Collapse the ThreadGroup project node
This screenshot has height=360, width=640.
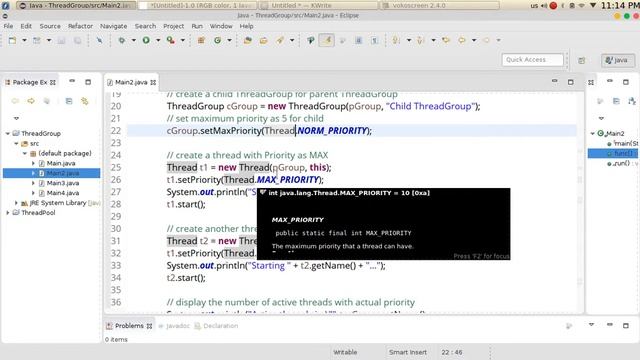tap(8, 133)
